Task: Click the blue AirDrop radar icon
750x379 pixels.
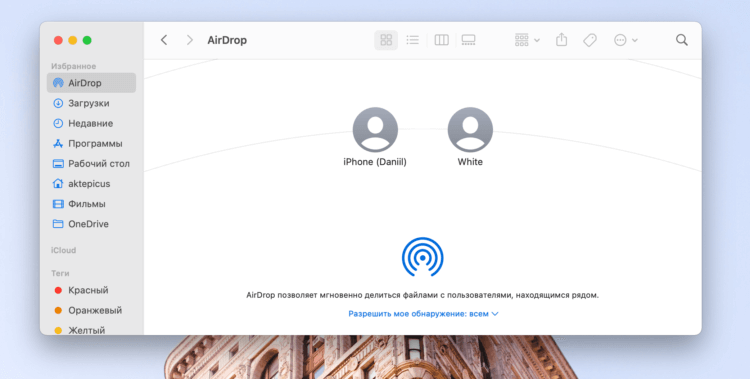Action: click(422, 257)
